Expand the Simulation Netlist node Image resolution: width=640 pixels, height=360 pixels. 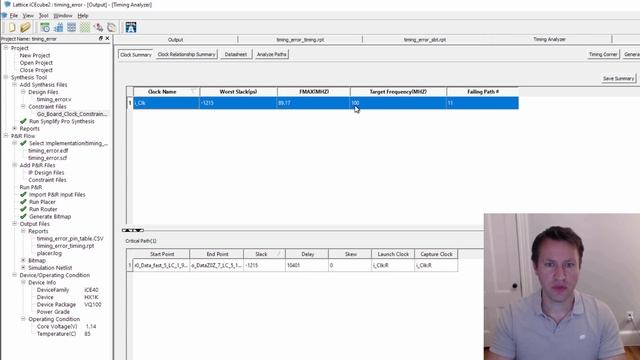click(x=23, y=268)
